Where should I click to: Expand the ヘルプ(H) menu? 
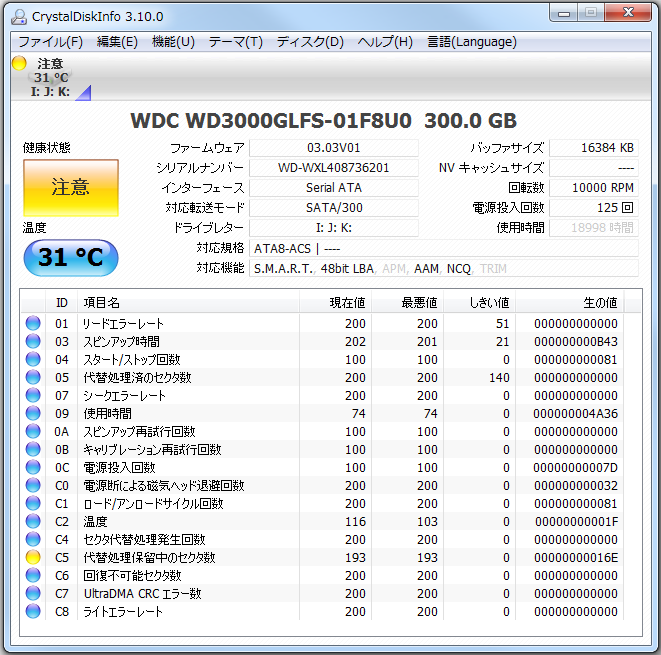click(x=385, y=42)
